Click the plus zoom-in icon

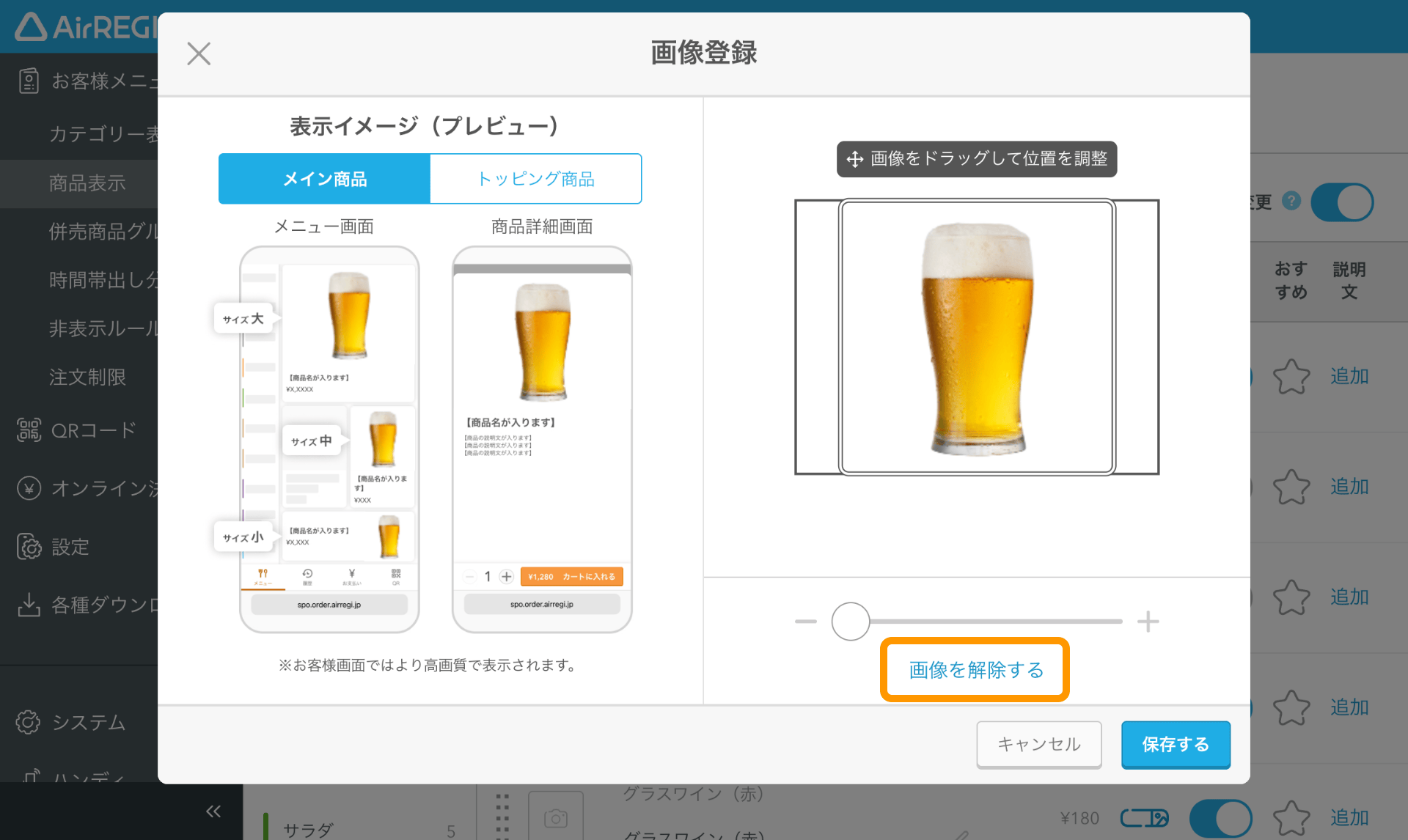tap(1148, 622)
